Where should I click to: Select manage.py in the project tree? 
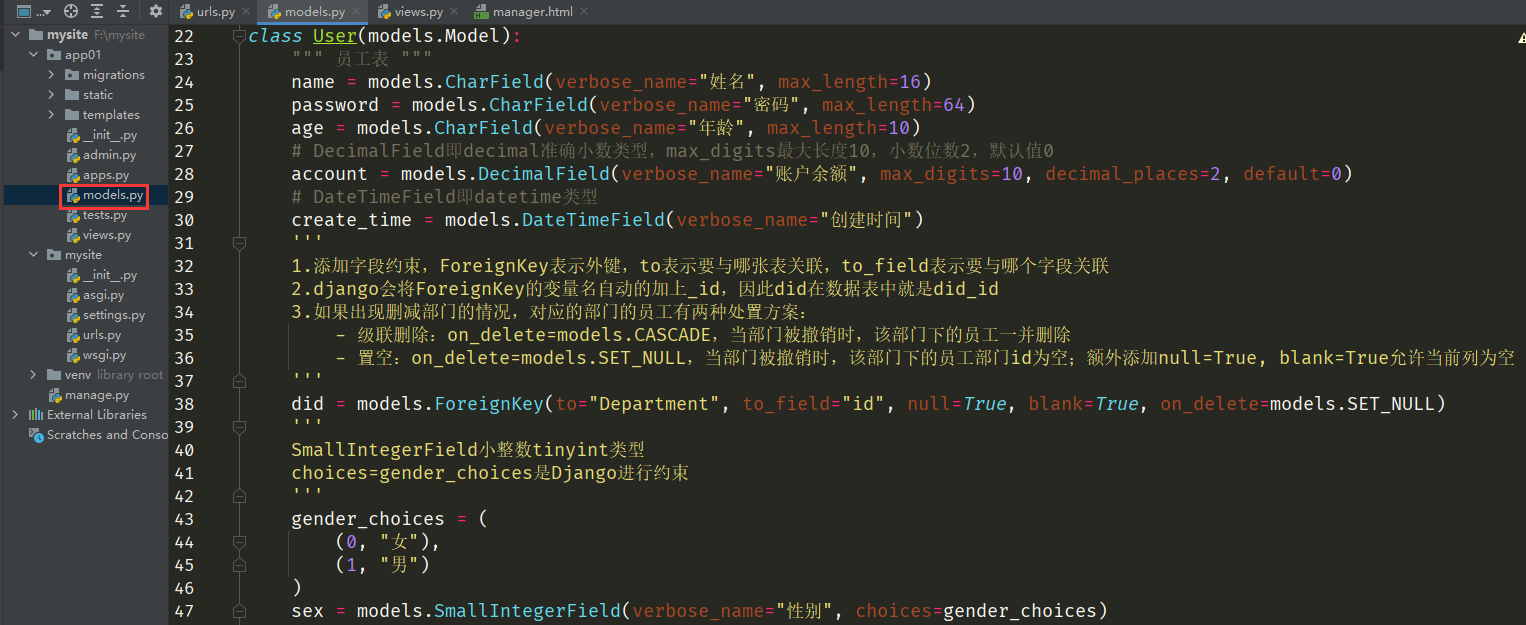(x=97, y=395)
